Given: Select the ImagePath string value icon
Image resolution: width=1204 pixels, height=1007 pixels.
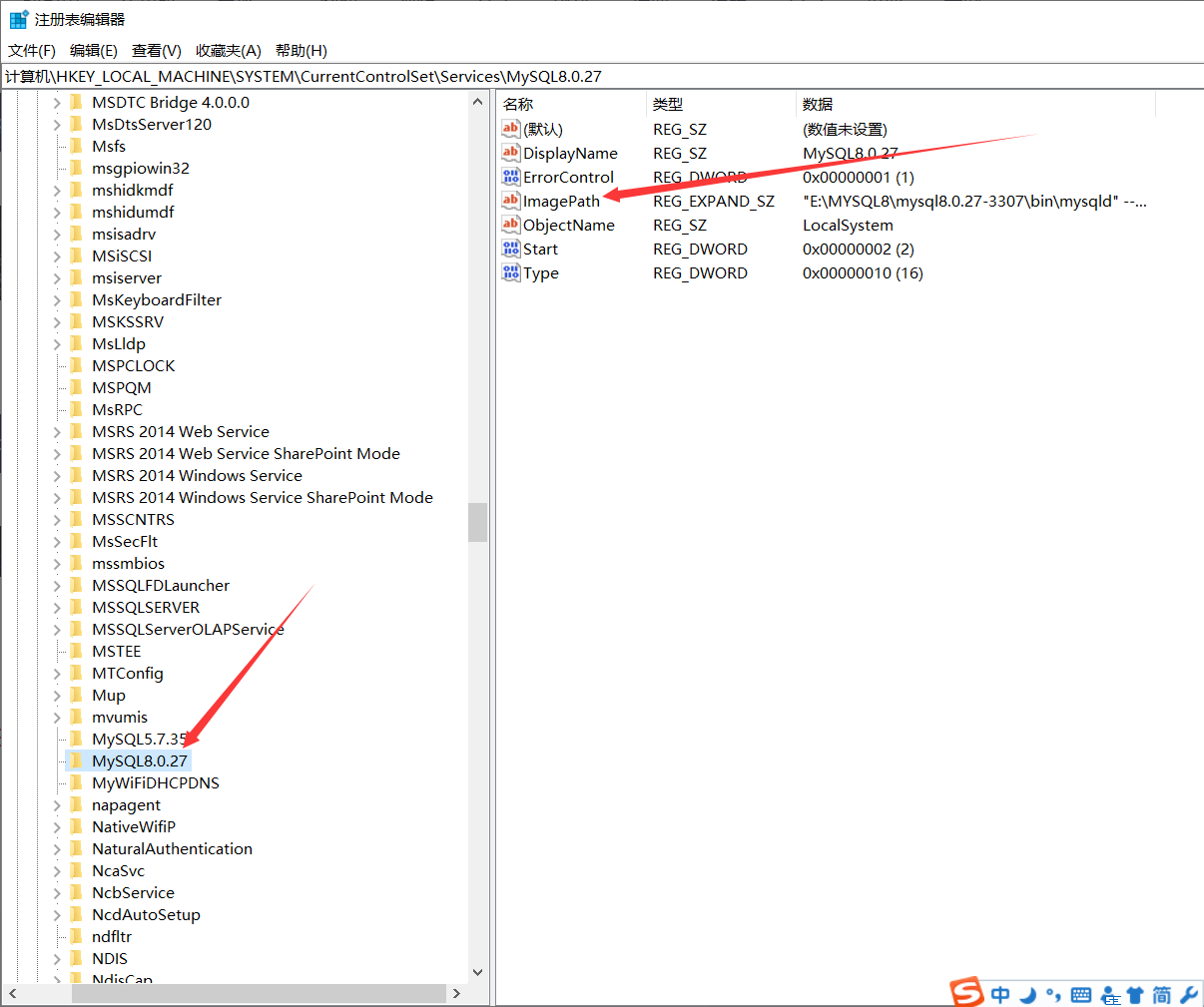Looking at the screenshot, I should (509, 201).
